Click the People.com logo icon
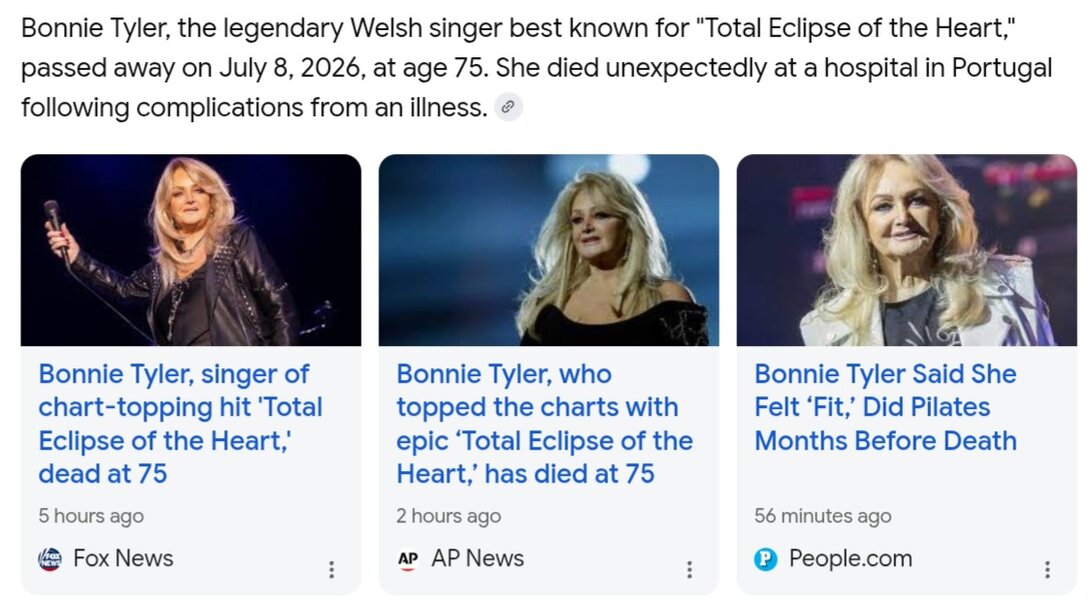The image size is (1092, 600). (766, 558)
